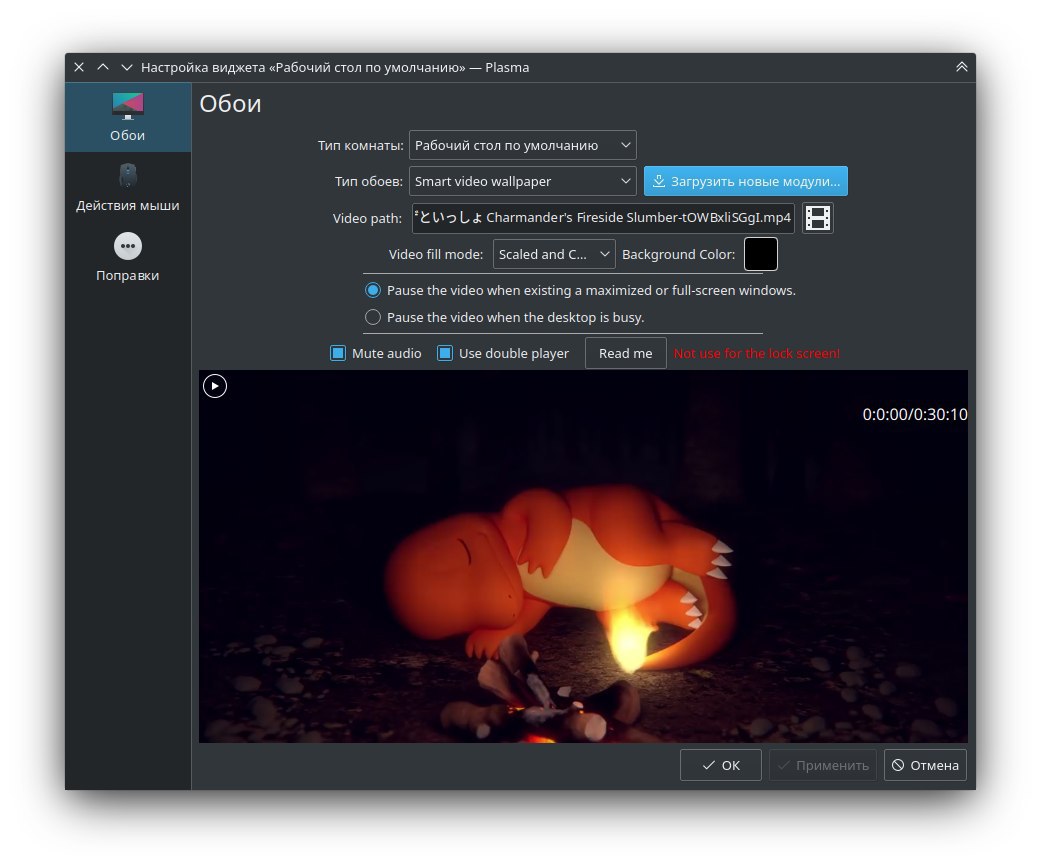
Task: Play the wallpaper video preview
Action: [x=214, y=386]
